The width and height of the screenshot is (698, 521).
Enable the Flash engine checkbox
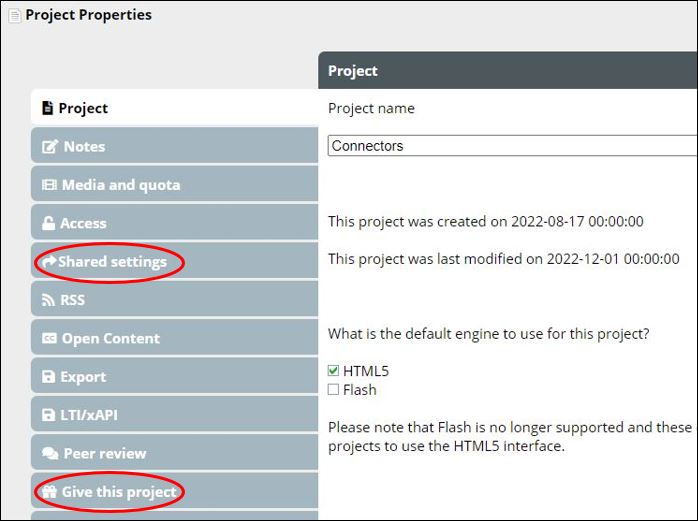click(x=334, y=390)
